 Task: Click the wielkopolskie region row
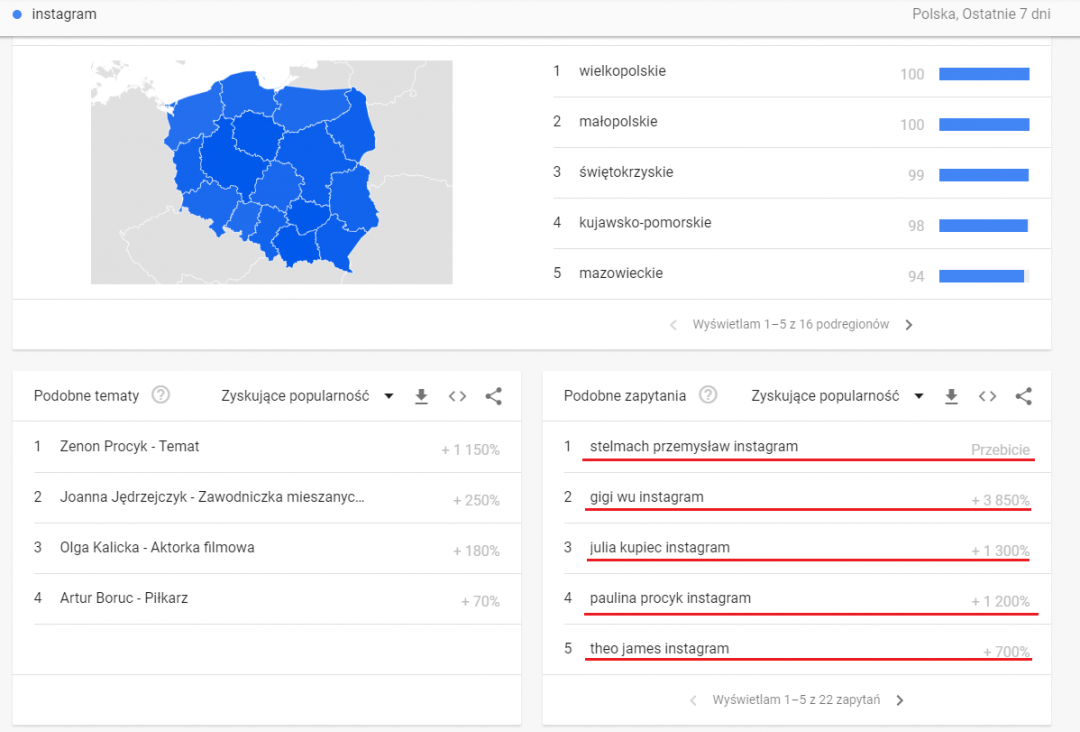click(622, 71)
